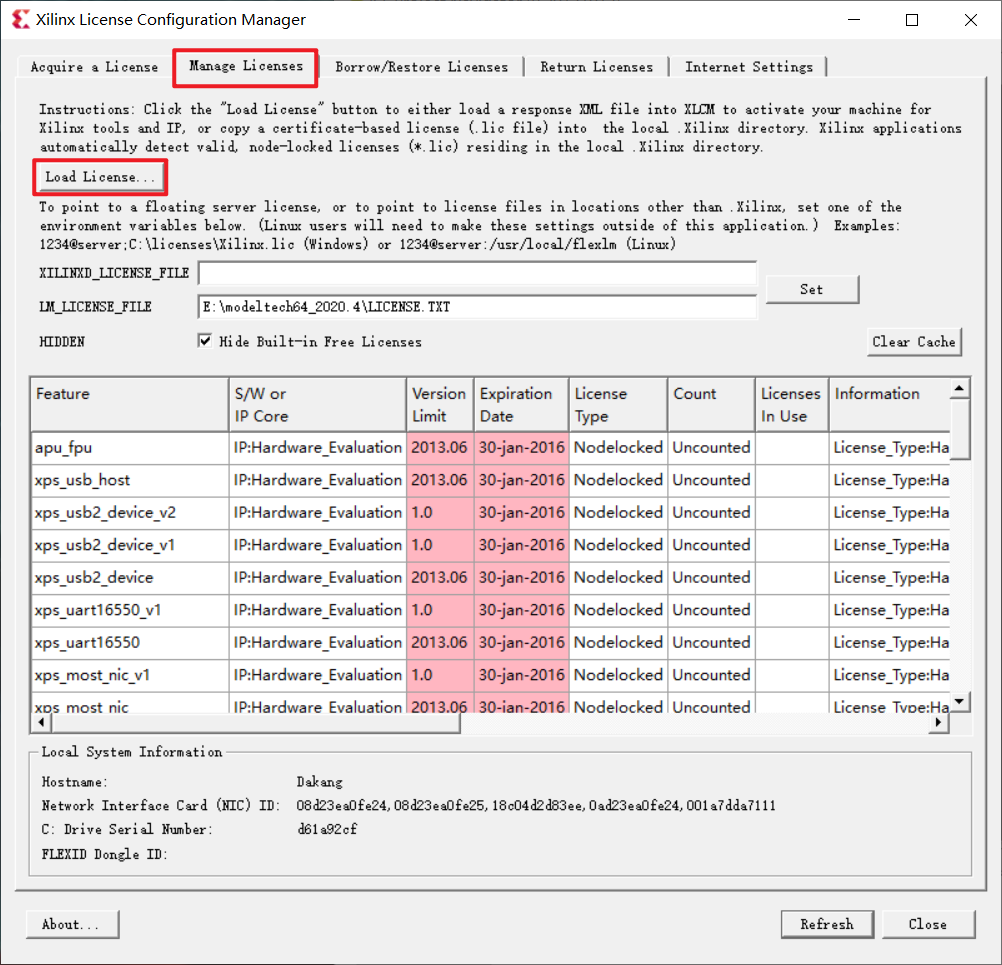Click the Load License button
The height and width of the screenshot is (965, 1002).
tap(100, 177)
